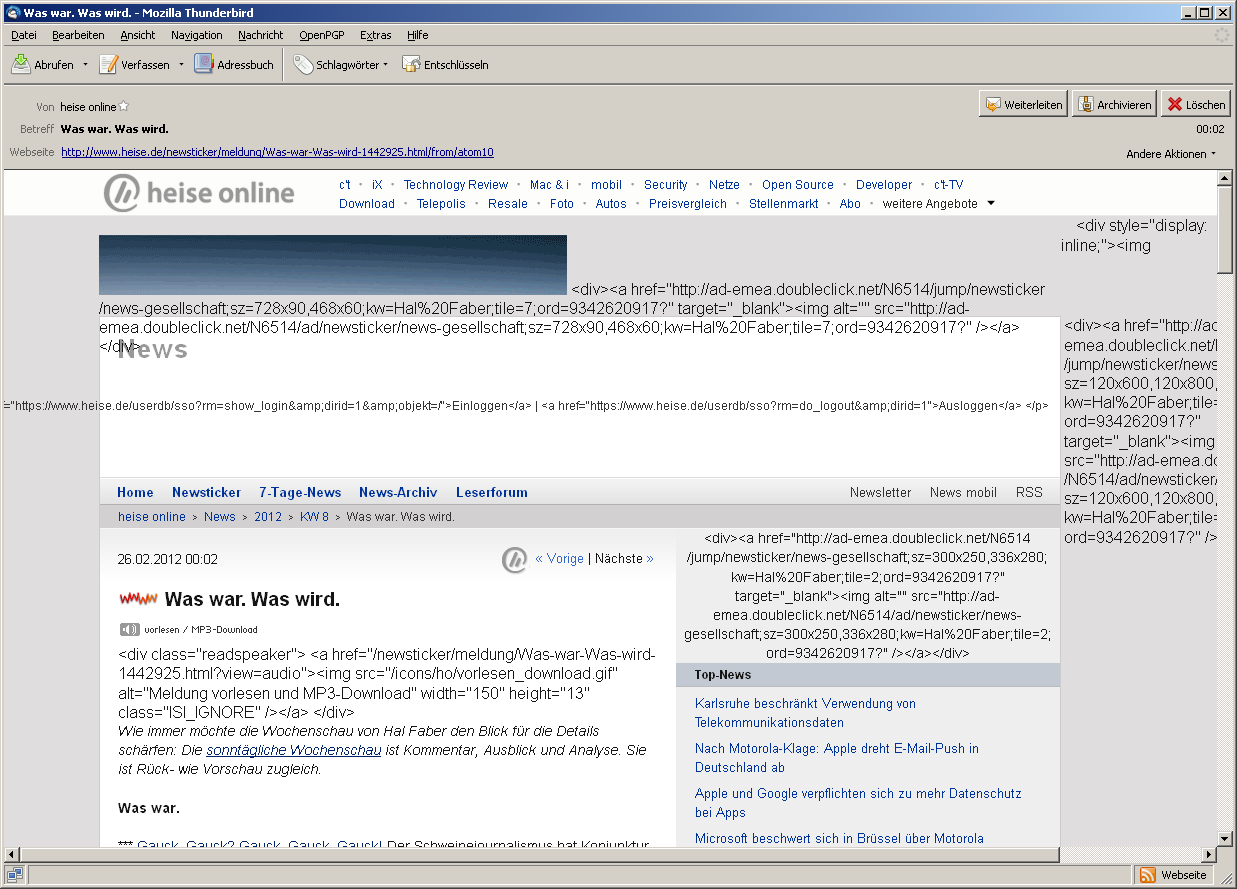Click the Developer link
This screenshot has height=889, width=1237.
pyautogui.click(x=884, y=184)
